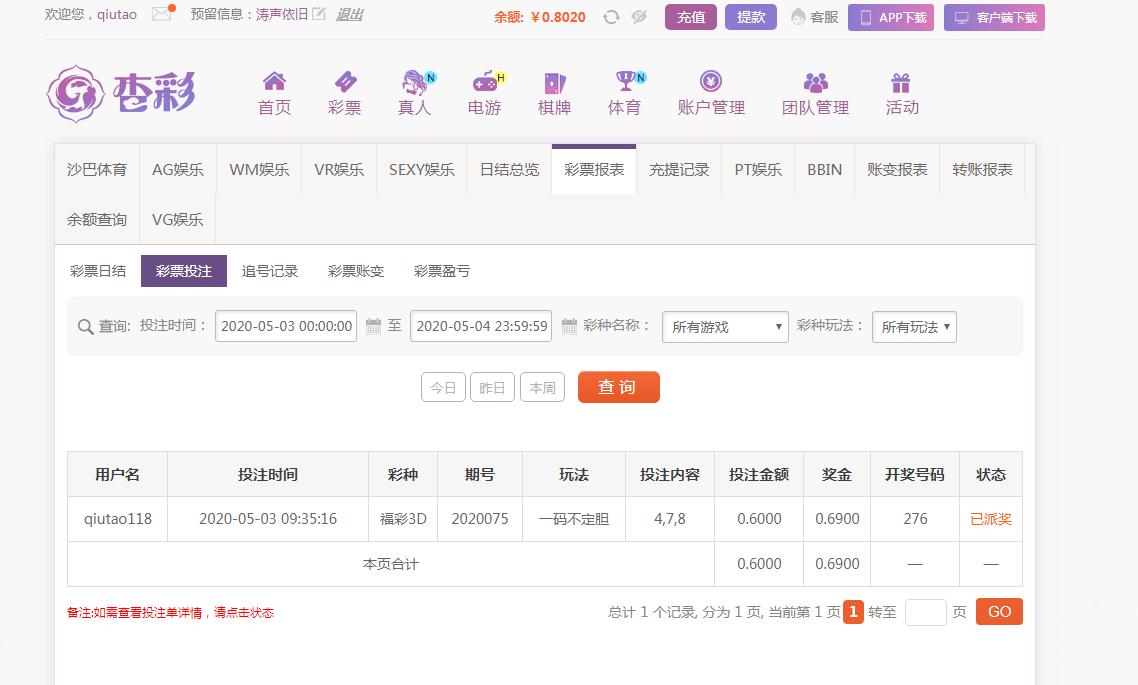Open calendar picker for end time

(569, 326)
